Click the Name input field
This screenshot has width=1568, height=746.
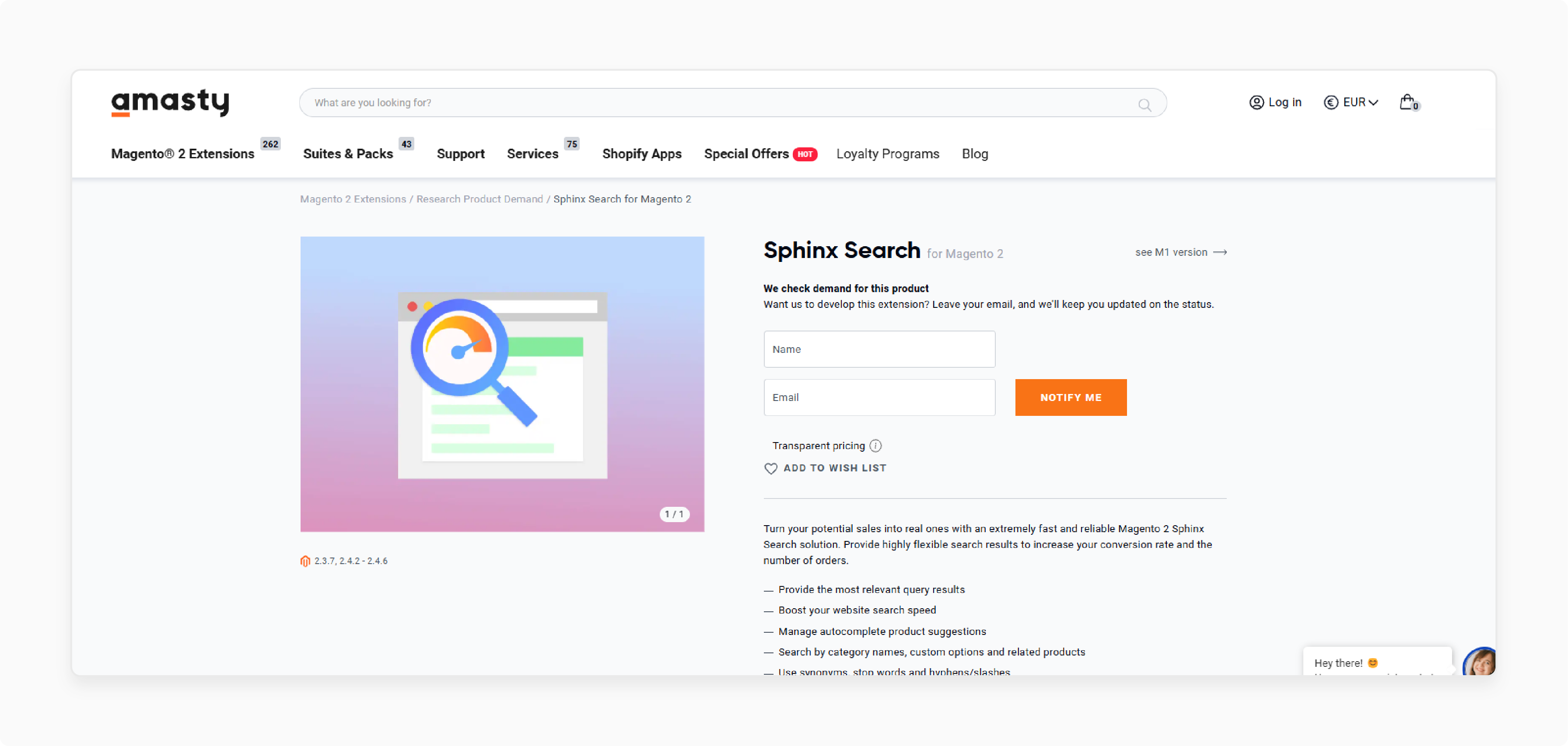879,349
